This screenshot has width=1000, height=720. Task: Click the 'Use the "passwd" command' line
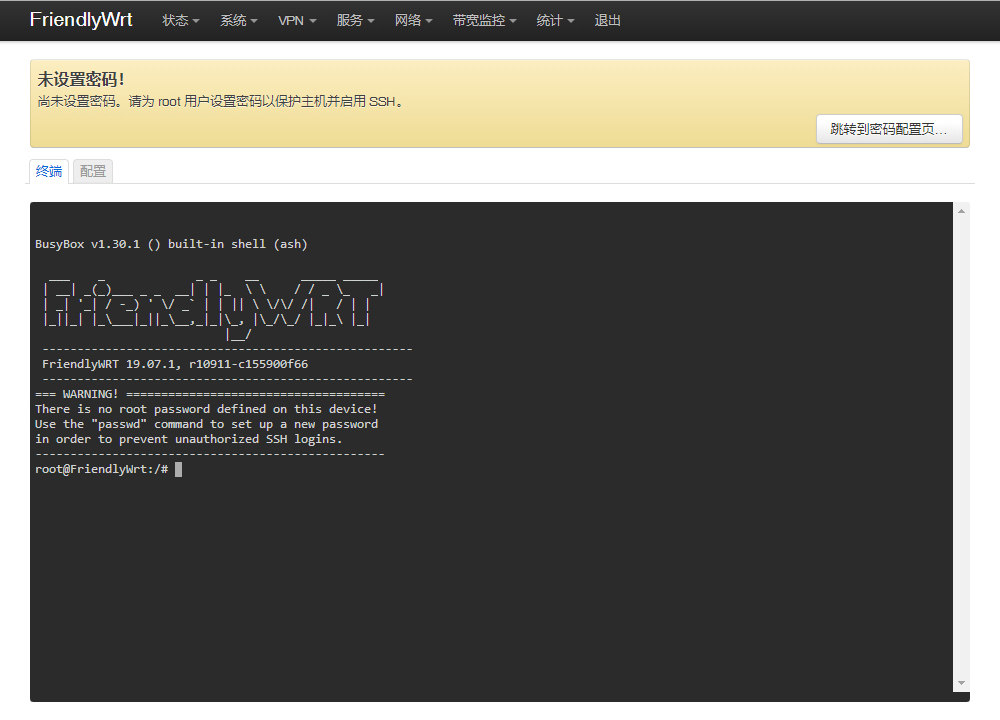[206, 424]
